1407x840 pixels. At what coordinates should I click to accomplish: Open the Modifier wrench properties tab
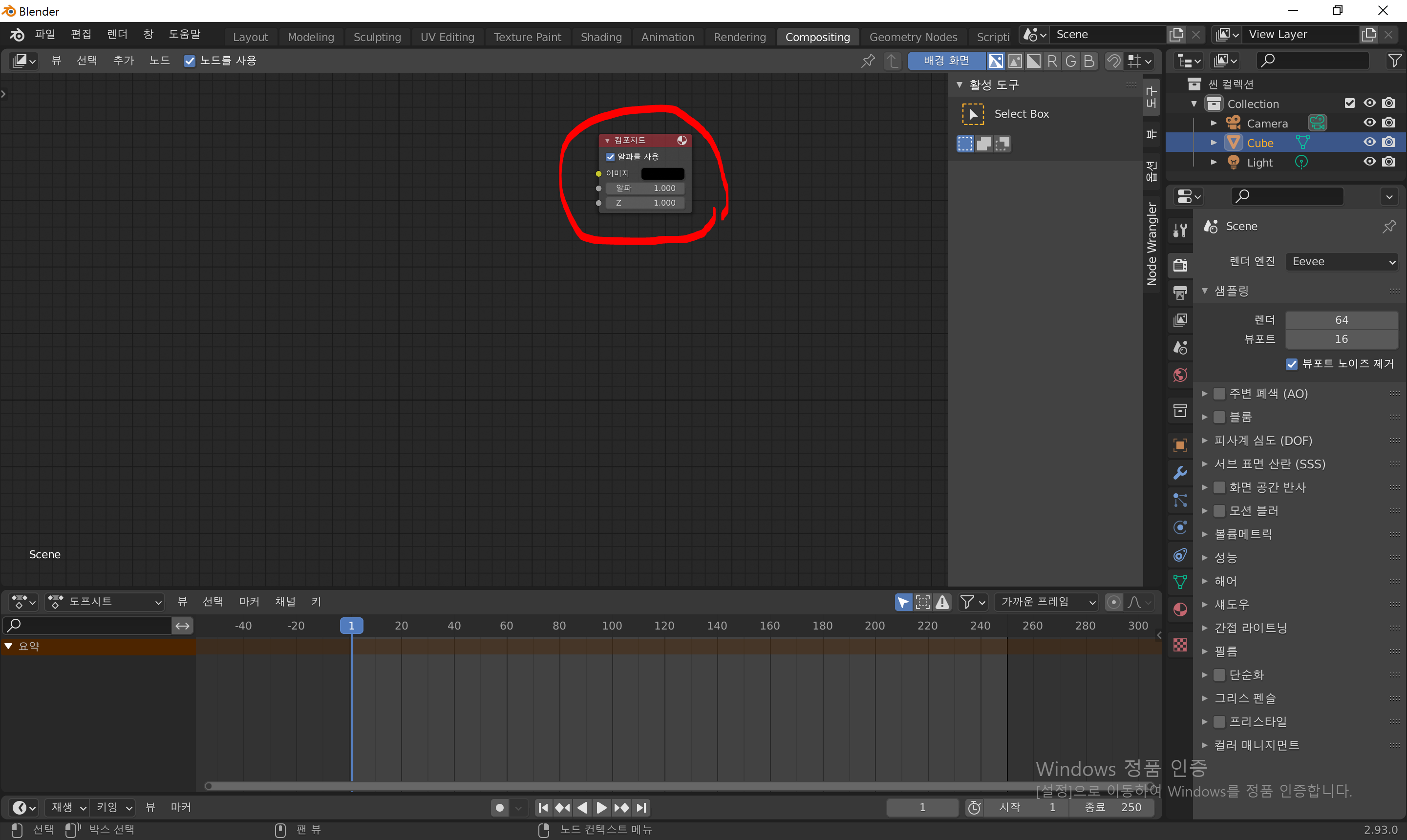click(1180, 473)
